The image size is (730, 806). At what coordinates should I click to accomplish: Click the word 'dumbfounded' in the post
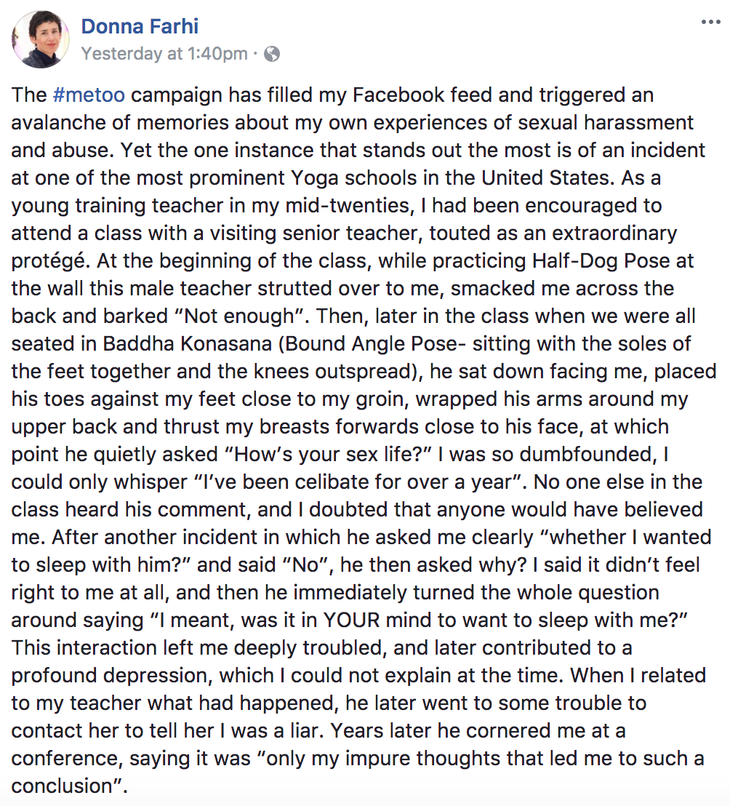coord(587,454)
